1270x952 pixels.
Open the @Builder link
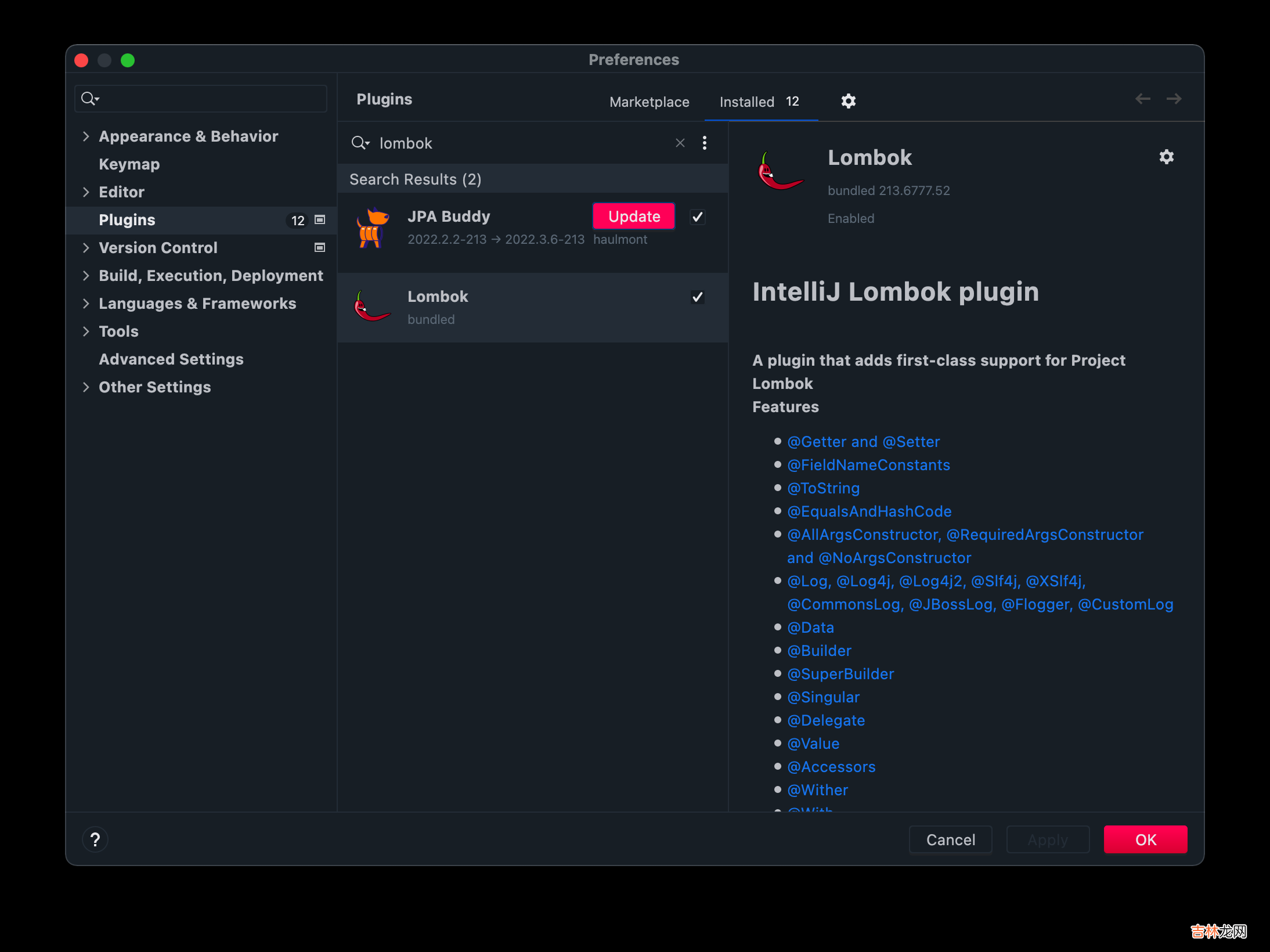click(x=819, y=651)
